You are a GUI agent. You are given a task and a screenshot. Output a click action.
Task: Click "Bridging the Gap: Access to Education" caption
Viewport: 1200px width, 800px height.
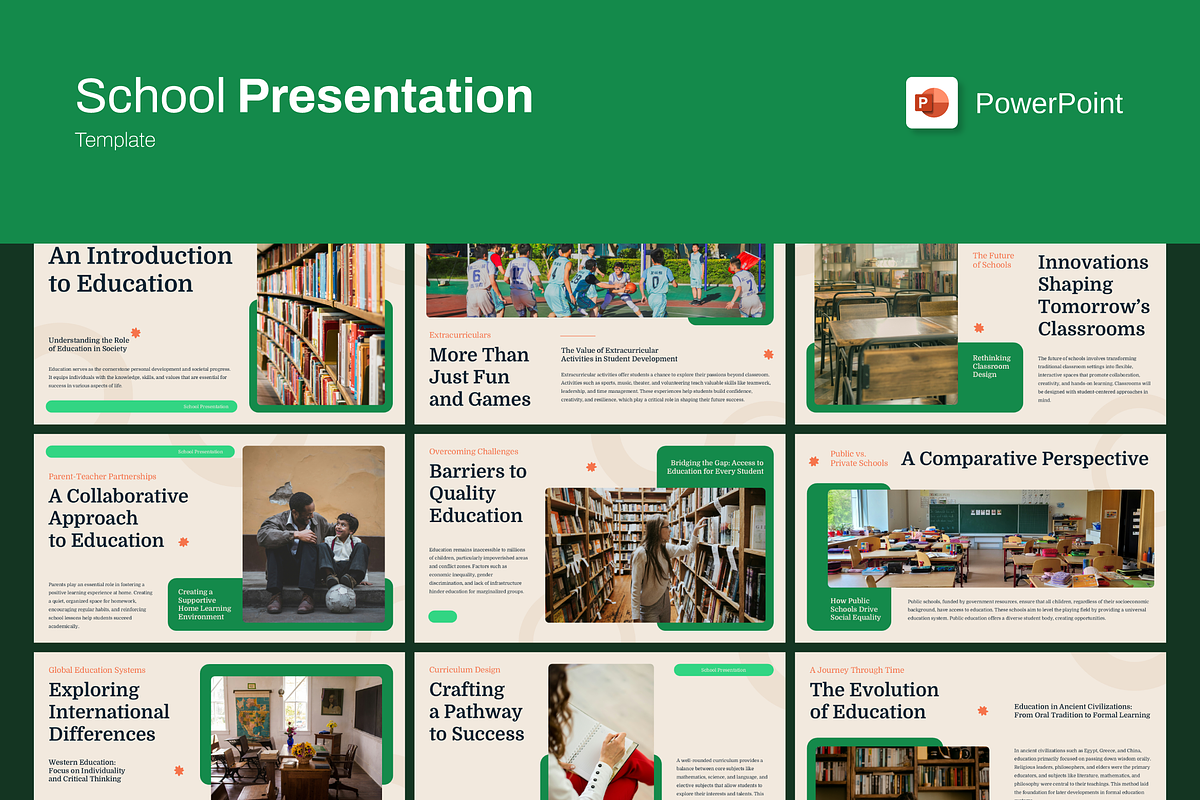click(716, 467)
